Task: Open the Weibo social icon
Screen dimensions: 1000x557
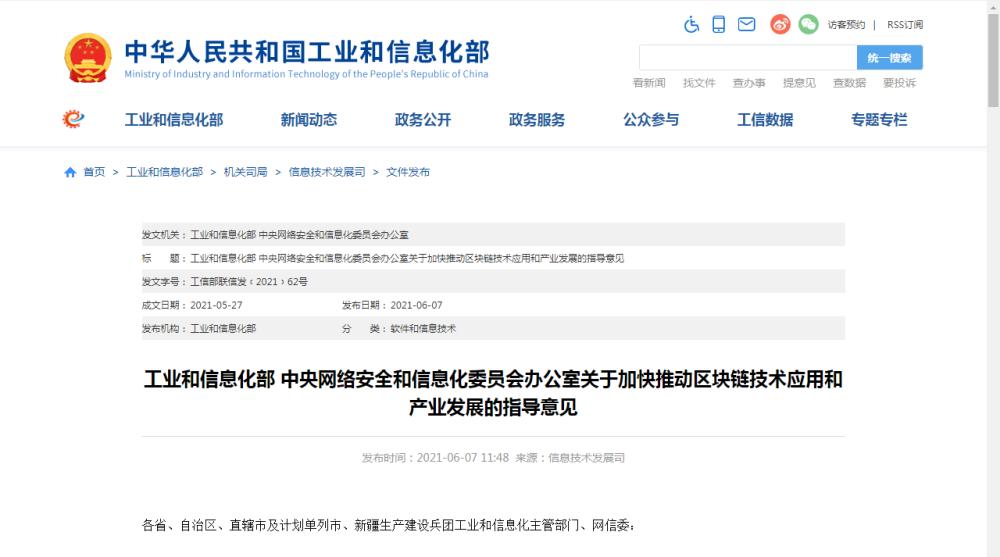Action: point(780,25)
